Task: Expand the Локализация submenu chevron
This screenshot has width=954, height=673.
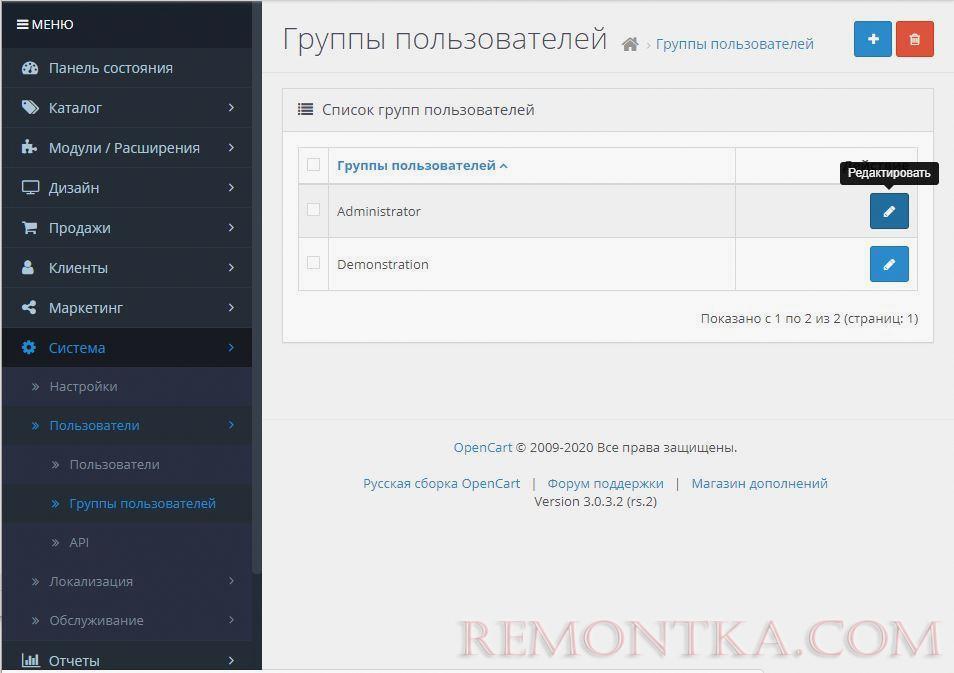Action: 231,581
